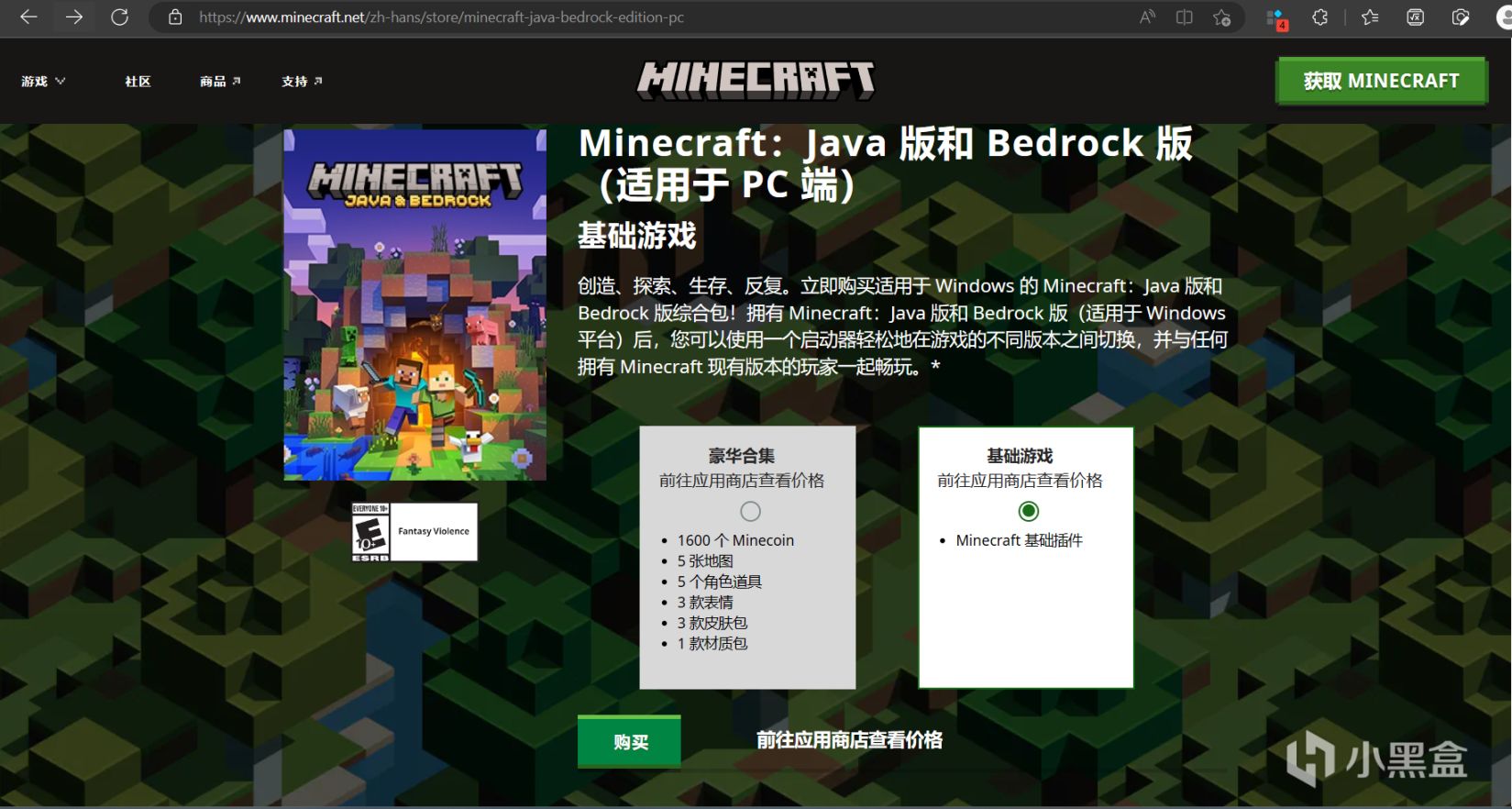The height and width of the screenshot is (809, 1512).
Task: Open split screen from the address bar
Action: [1185, 17]
